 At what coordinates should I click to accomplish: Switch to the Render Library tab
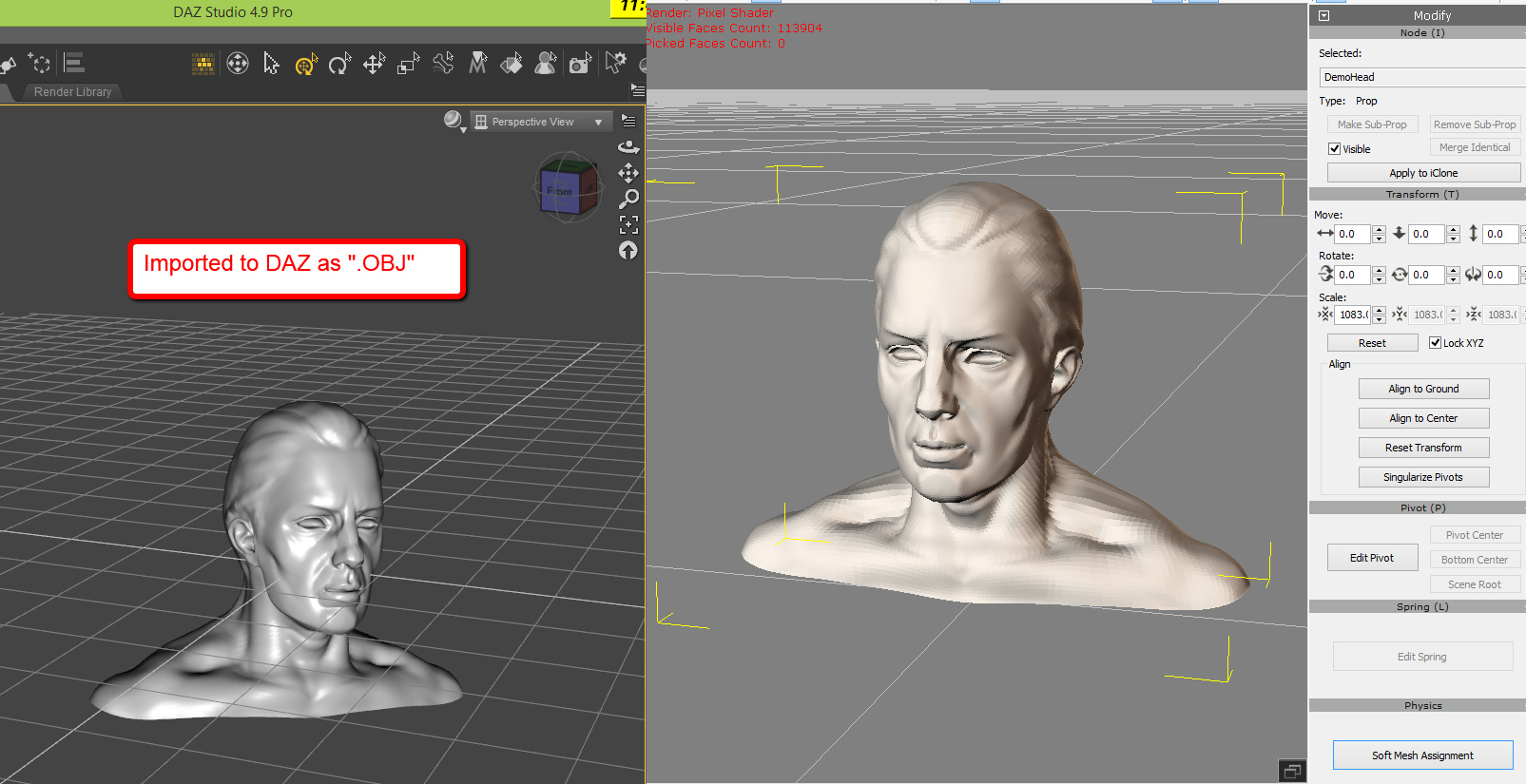click(x=73, y=92)
